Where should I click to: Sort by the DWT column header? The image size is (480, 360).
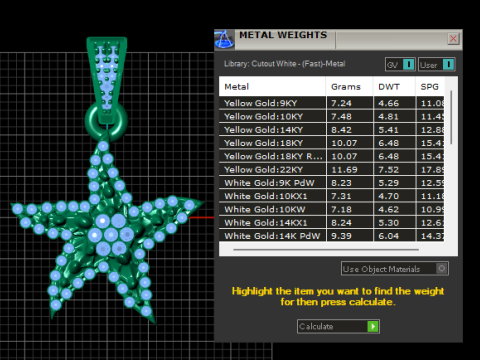coord(395,87)
